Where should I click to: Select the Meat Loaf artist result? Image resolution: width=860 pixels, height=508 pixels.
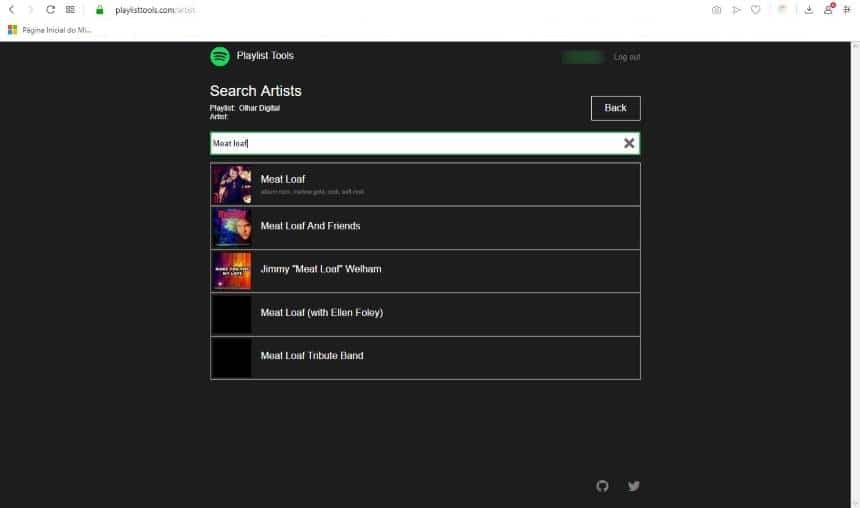(425, 184)
